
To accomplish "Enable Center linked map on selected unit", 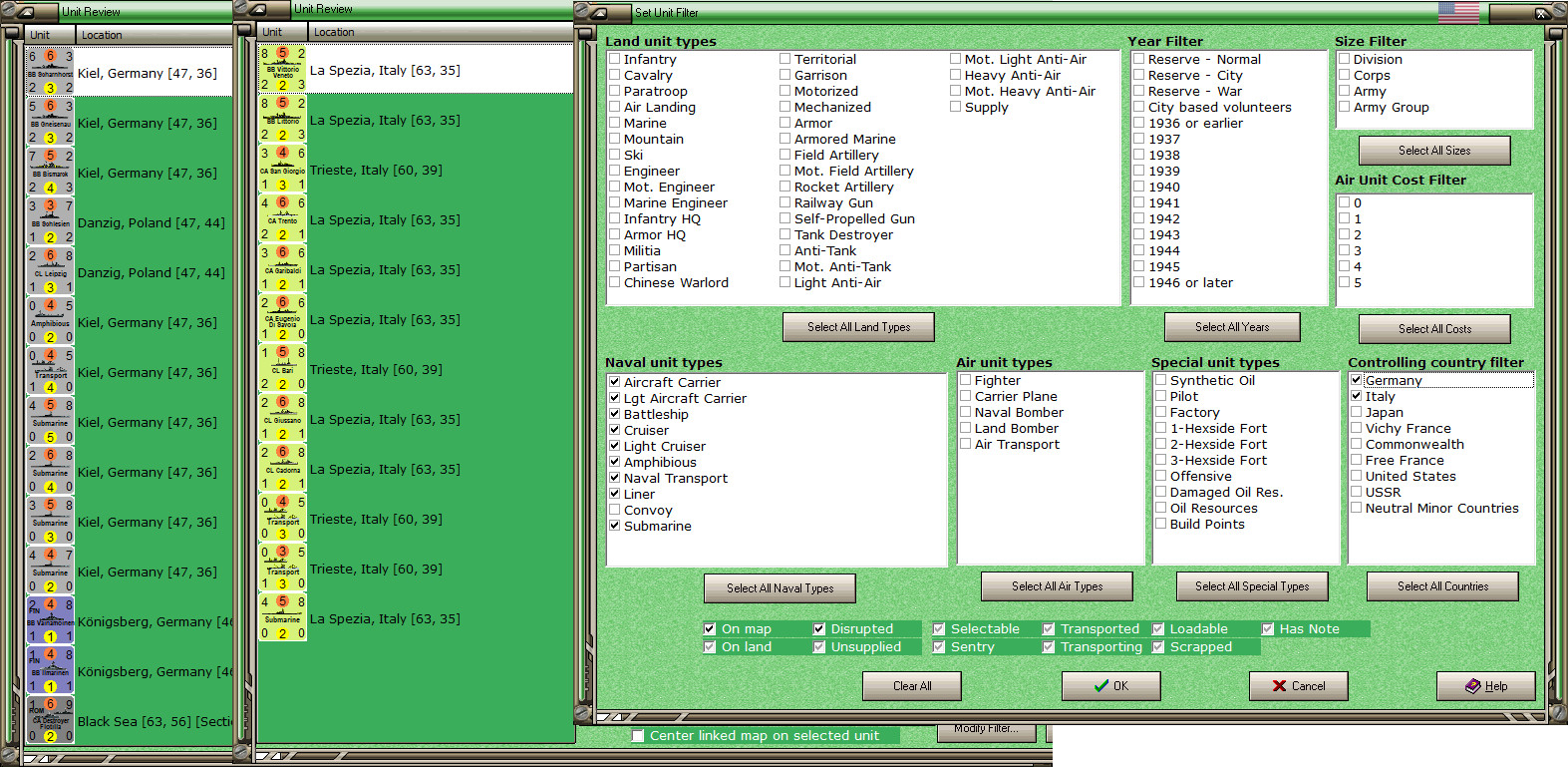I will (x=638, y=736).
